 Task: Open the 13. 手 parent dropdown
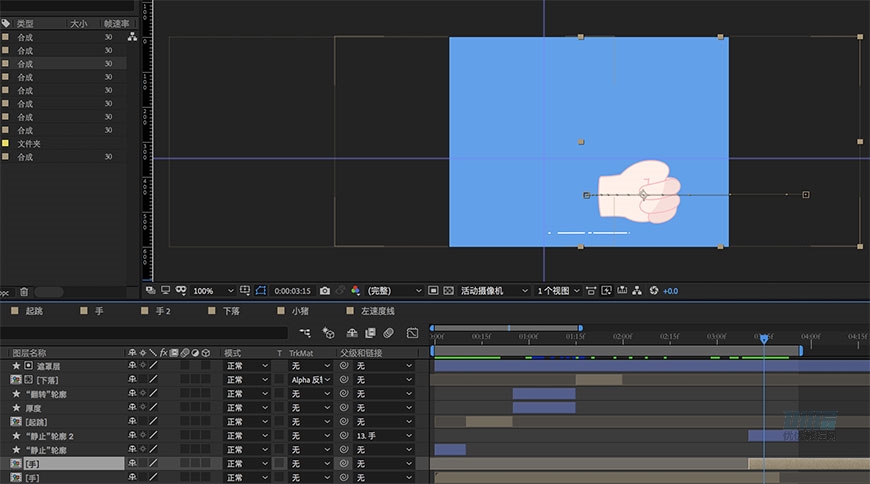383,436
